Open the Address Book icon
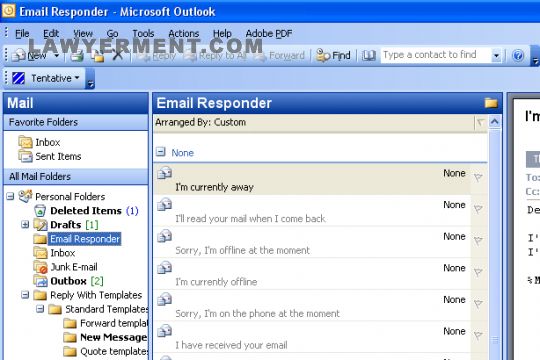The height and width of the screenshot is (360, 540). (368, 55)
